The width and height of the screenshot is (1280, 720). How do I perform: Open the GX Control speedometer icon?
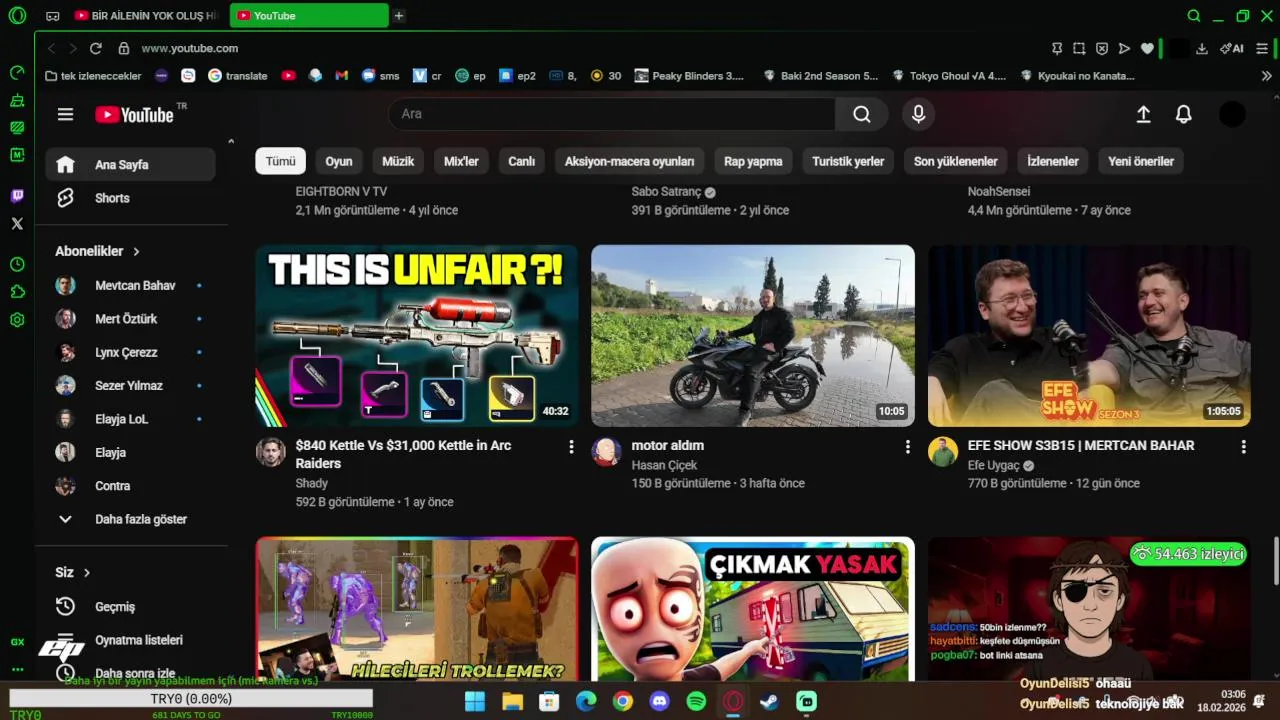tap(17, 72)
